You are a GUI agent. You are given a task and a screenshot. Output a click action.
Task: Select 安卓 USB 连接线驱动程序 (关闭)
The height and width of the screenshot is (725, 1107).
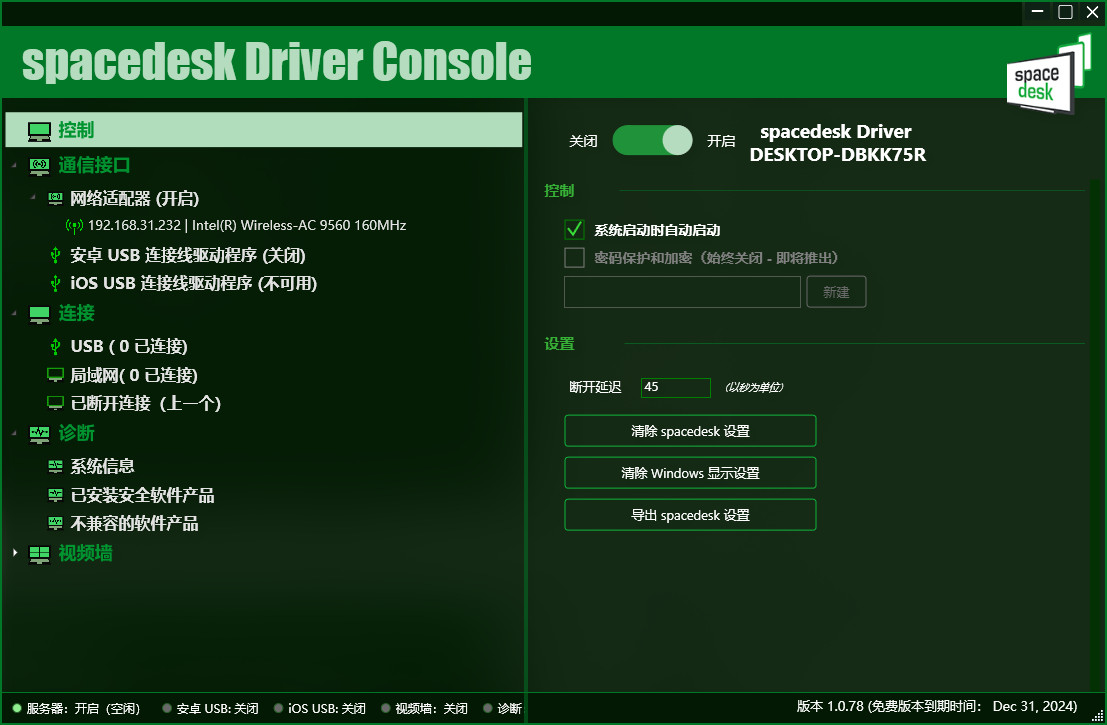point(188,256)
